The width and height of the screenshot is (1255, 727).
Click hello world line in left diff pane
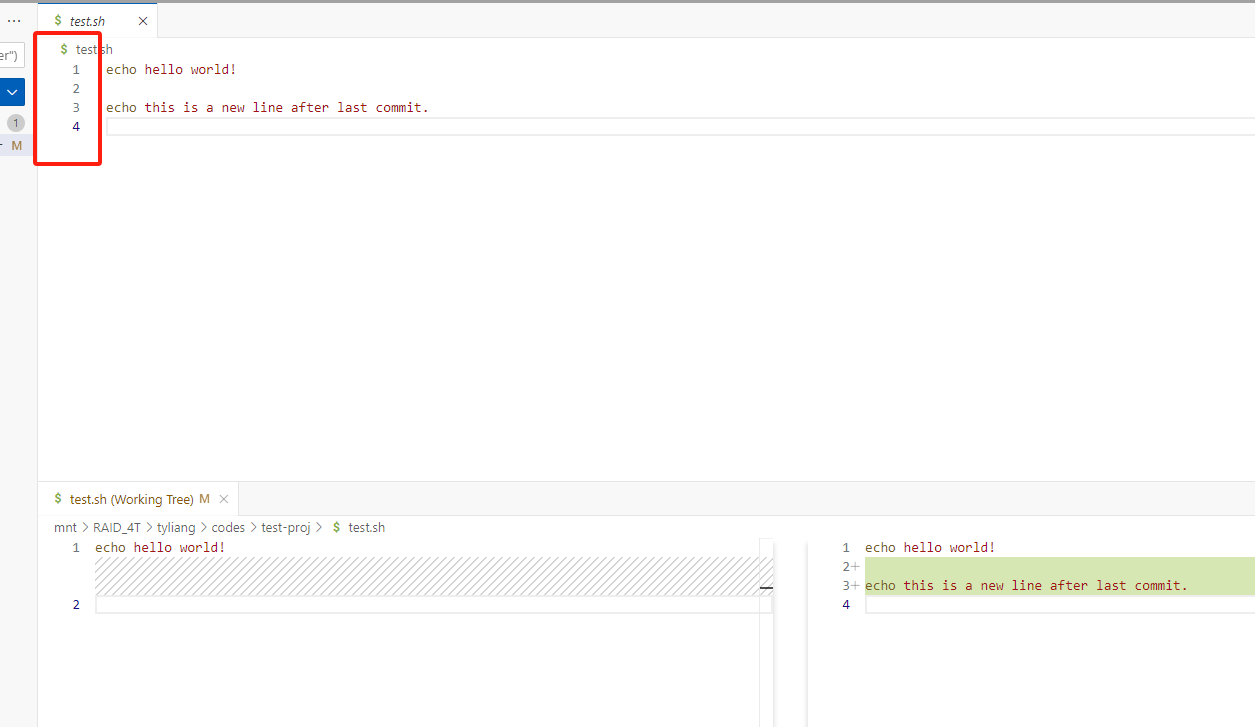[x=160, y=548]
